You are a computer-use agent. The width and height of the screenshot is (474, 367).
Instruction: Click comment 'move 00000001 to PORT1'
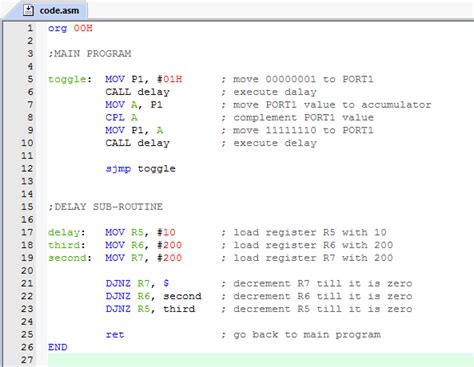click(303, 79)
